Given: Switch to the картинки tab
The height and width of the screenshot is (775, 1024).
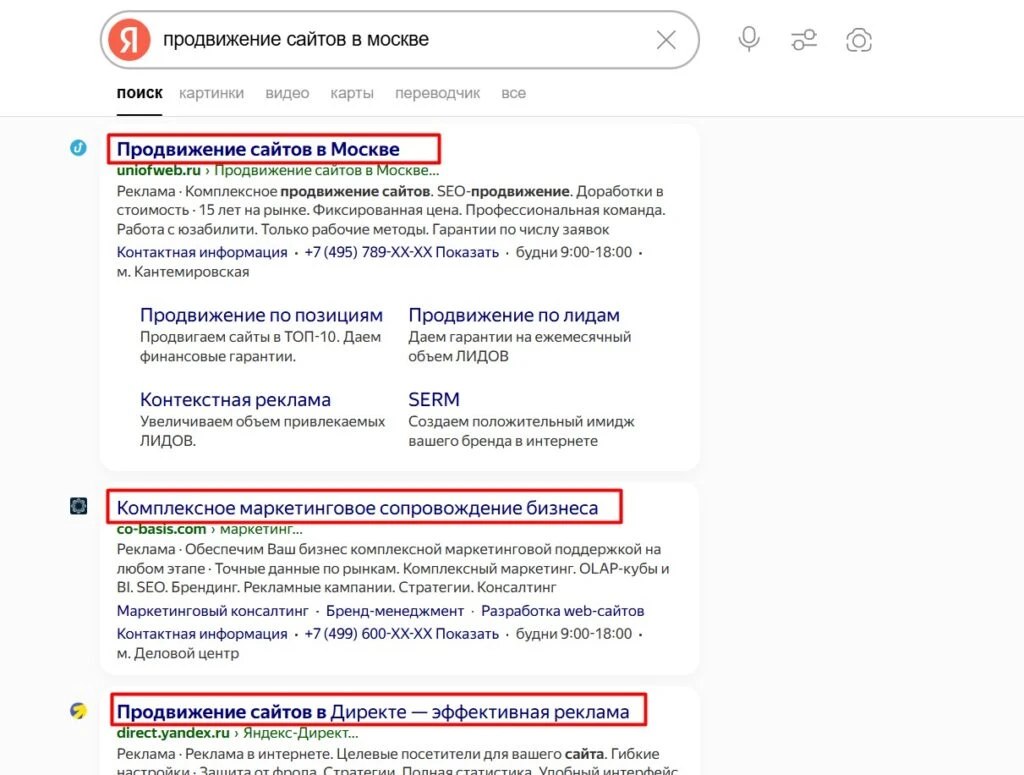Looking at the screenshot, I should 212,93.
